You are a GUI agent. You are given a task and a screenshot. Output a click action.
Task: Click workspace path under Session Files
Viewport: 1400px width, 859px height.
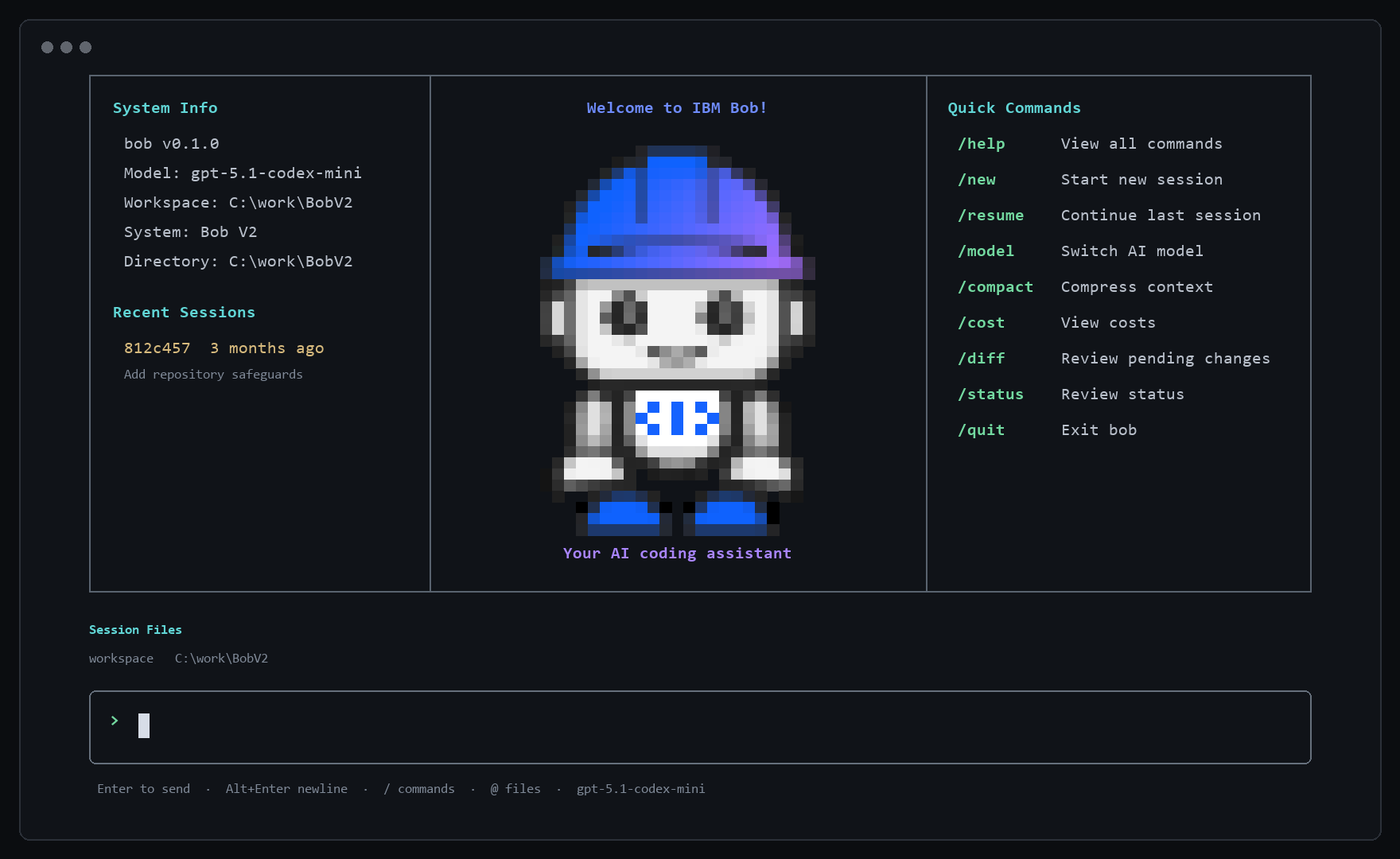tap(221, 659)
